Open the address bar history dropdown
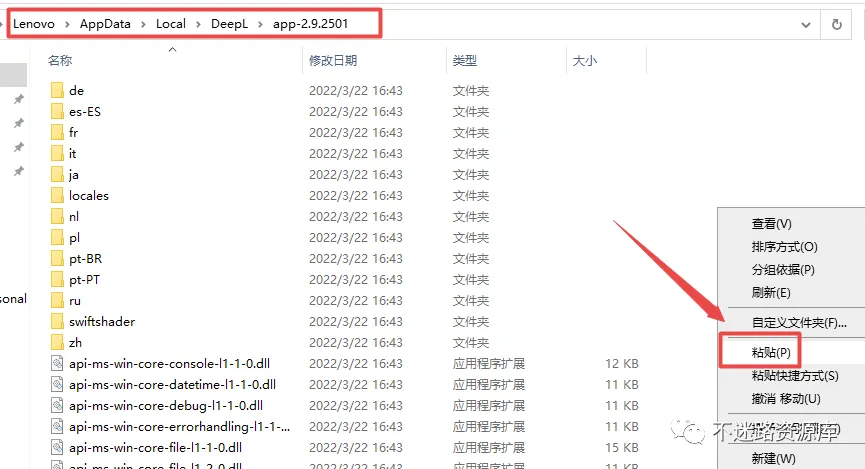 click(x=806, y=25)
